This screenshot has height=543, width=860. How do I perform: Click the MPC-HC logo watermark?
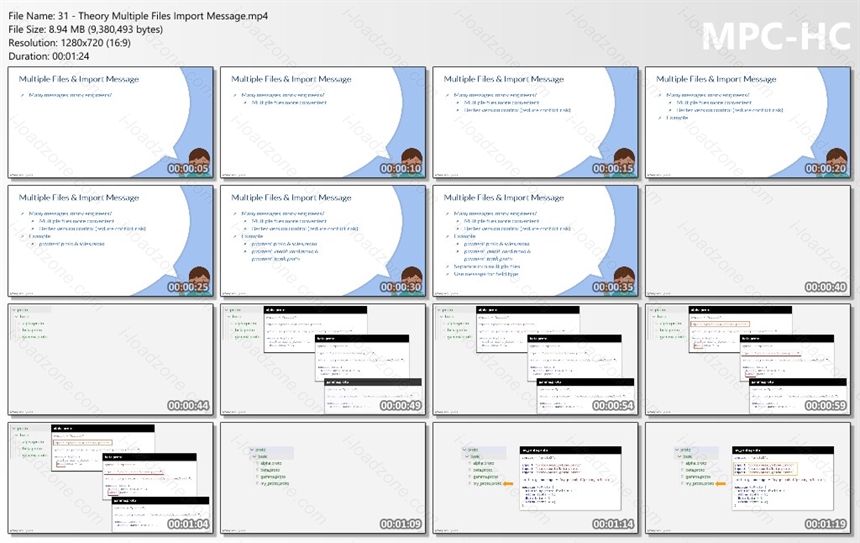click(776, 37)
